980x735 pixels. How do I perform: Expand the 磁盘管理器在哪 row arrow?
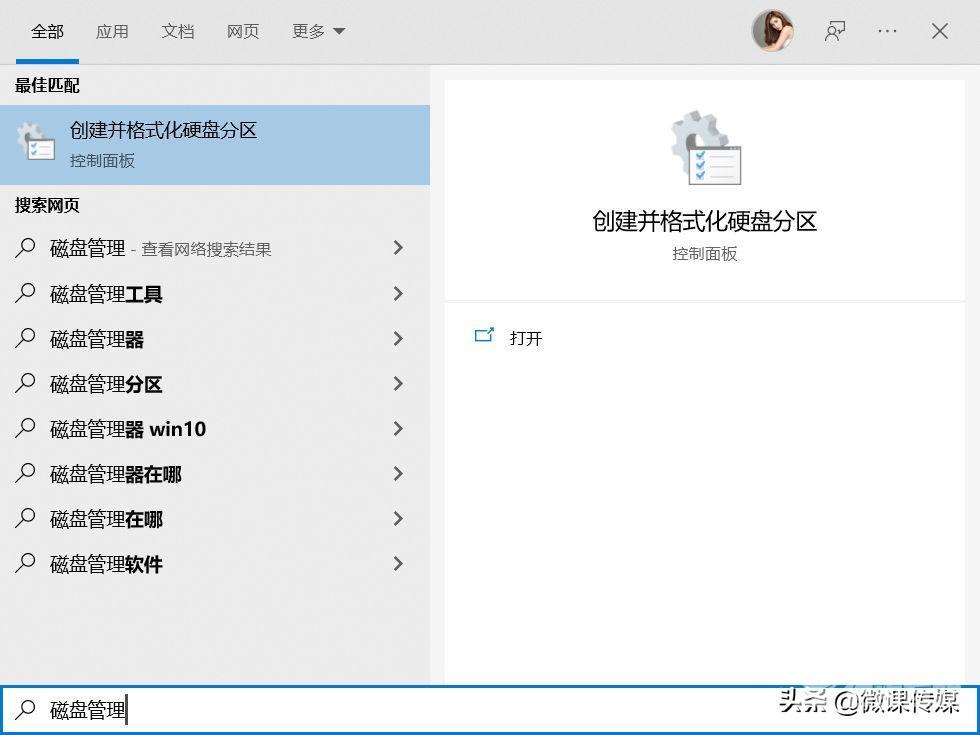(398, 473)
